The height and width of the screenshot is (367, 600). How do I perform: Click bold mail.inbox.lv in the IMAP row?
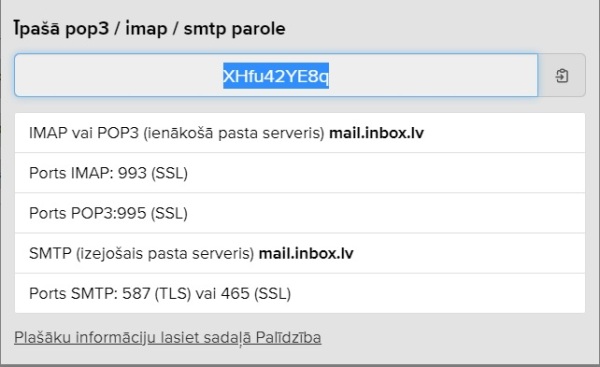coord(377,133)
